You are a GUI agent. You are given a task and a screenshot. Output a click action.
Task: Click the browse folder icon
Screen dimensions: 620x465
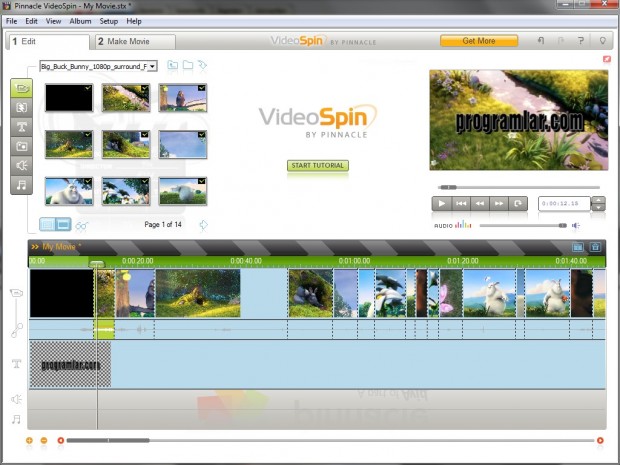(188, 65)
